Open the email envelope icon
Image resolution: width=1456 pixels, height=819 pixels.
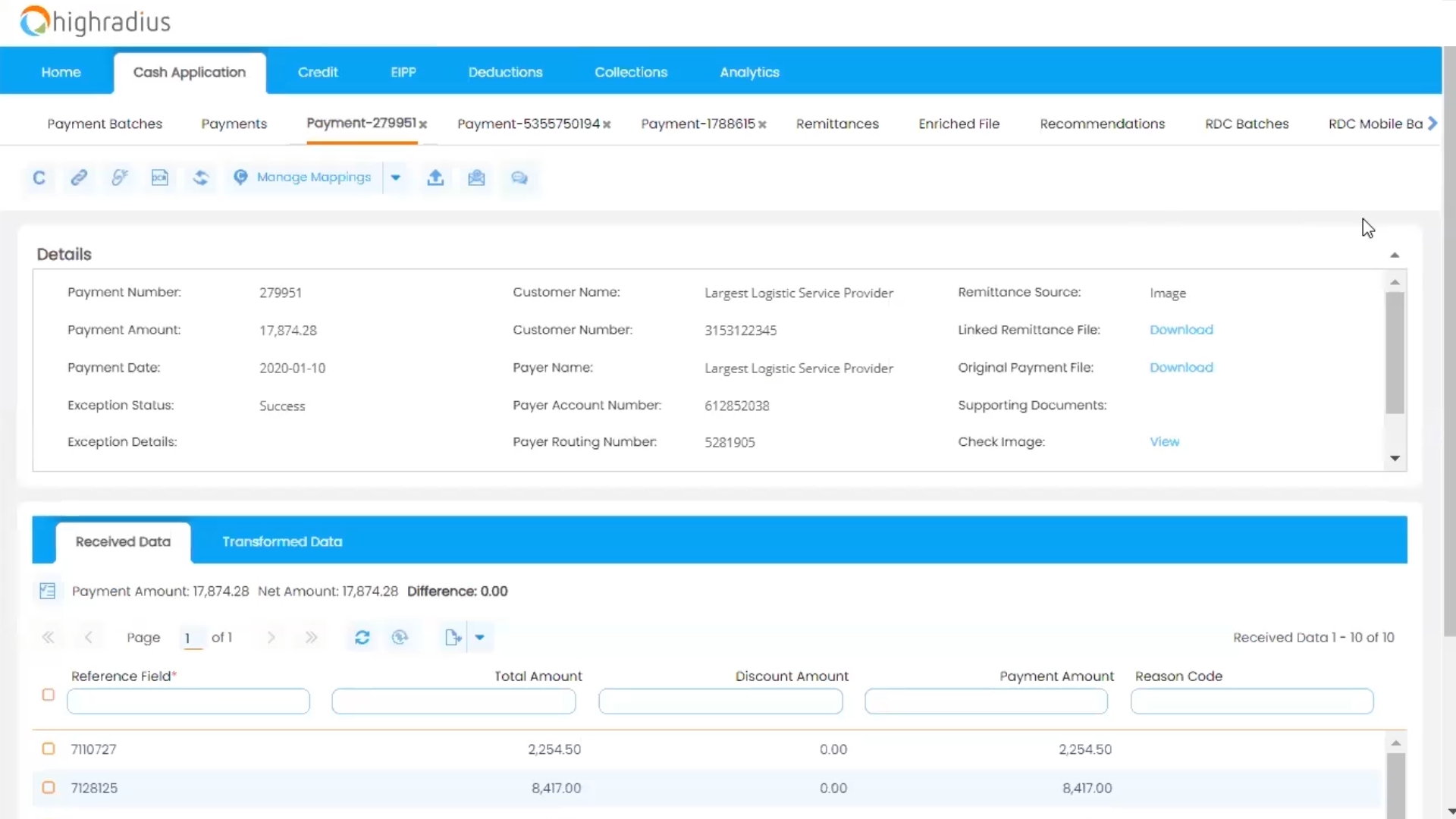476,177
